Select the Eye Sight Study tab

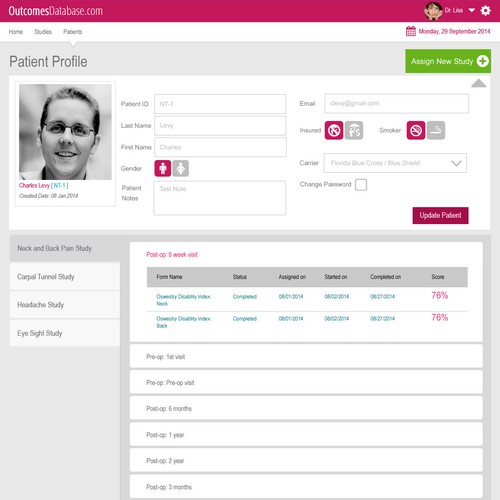(x=65, y=333)
